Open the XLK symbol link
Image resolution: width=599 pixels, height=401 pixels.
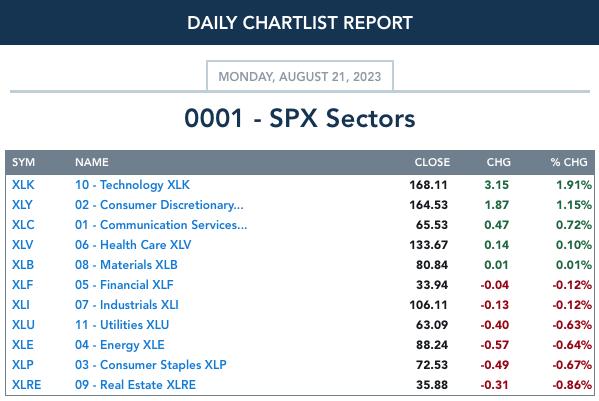23,185
